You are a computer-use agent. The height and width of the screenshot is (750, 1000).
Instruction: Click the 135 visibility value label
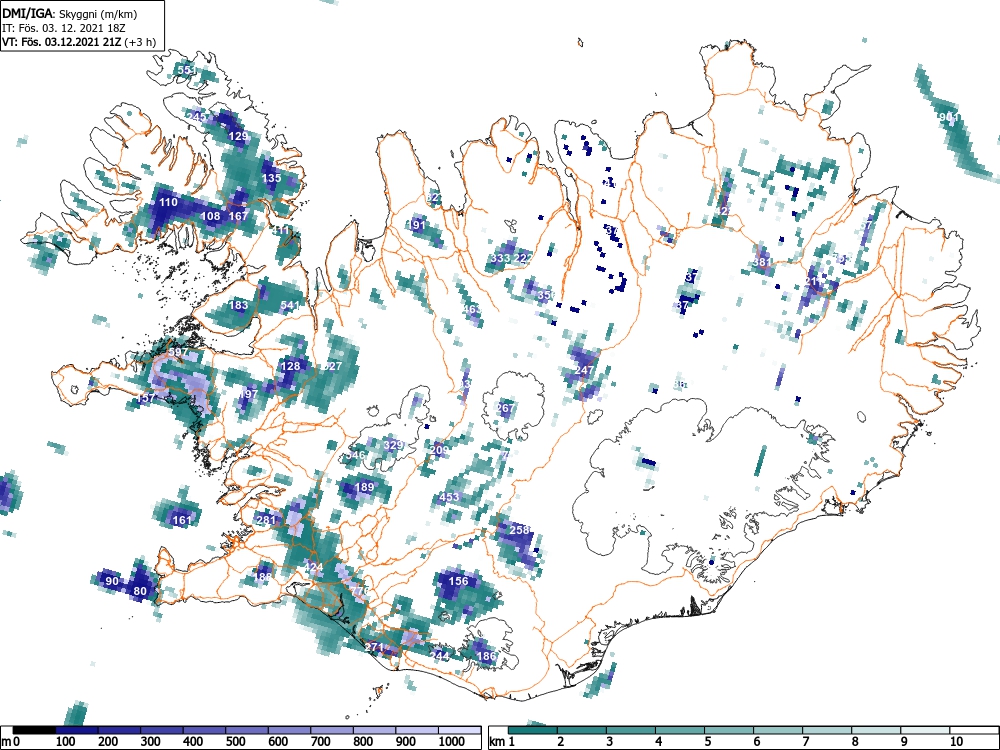pyautogui.click(x=271, y=178)
